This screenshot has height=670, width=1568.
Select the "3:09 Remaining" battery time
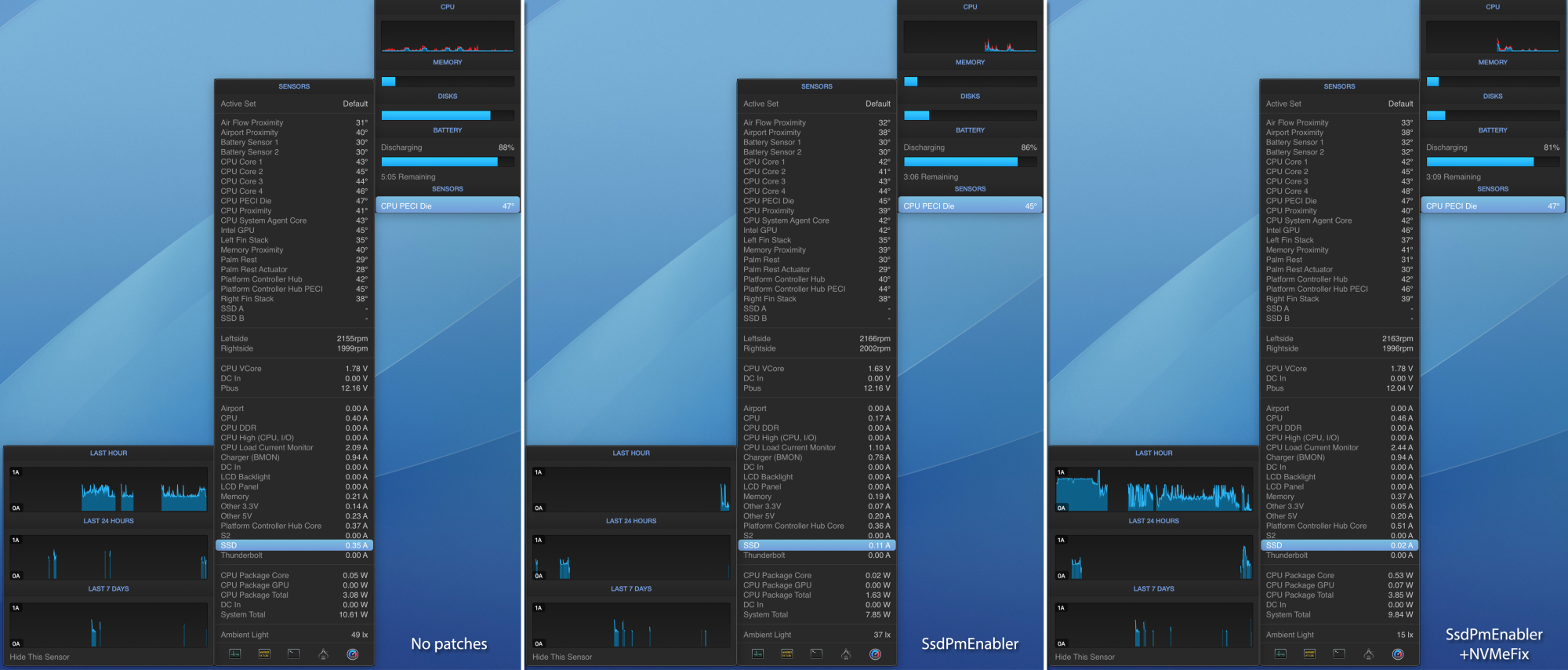coord(1454,177)
